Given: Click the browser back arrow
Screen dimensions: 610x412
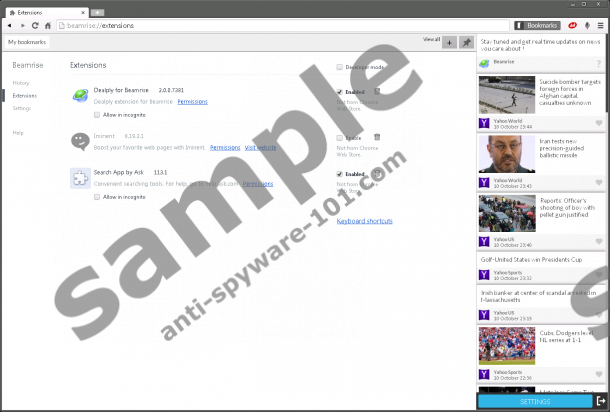Looking at the screenshot, I should coord(10,24).
